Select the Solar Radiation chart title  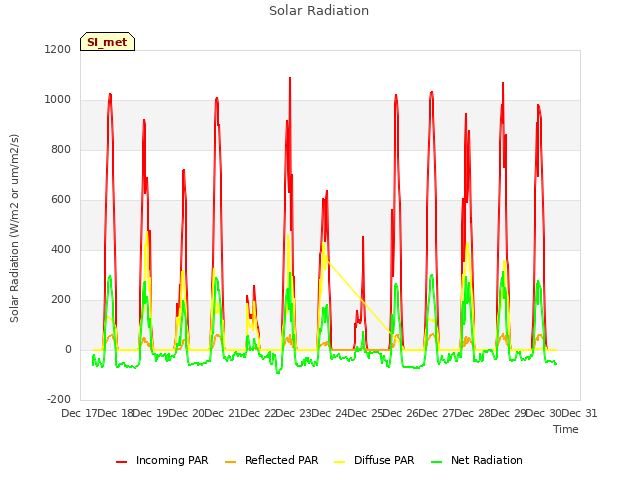click(319, 11)
